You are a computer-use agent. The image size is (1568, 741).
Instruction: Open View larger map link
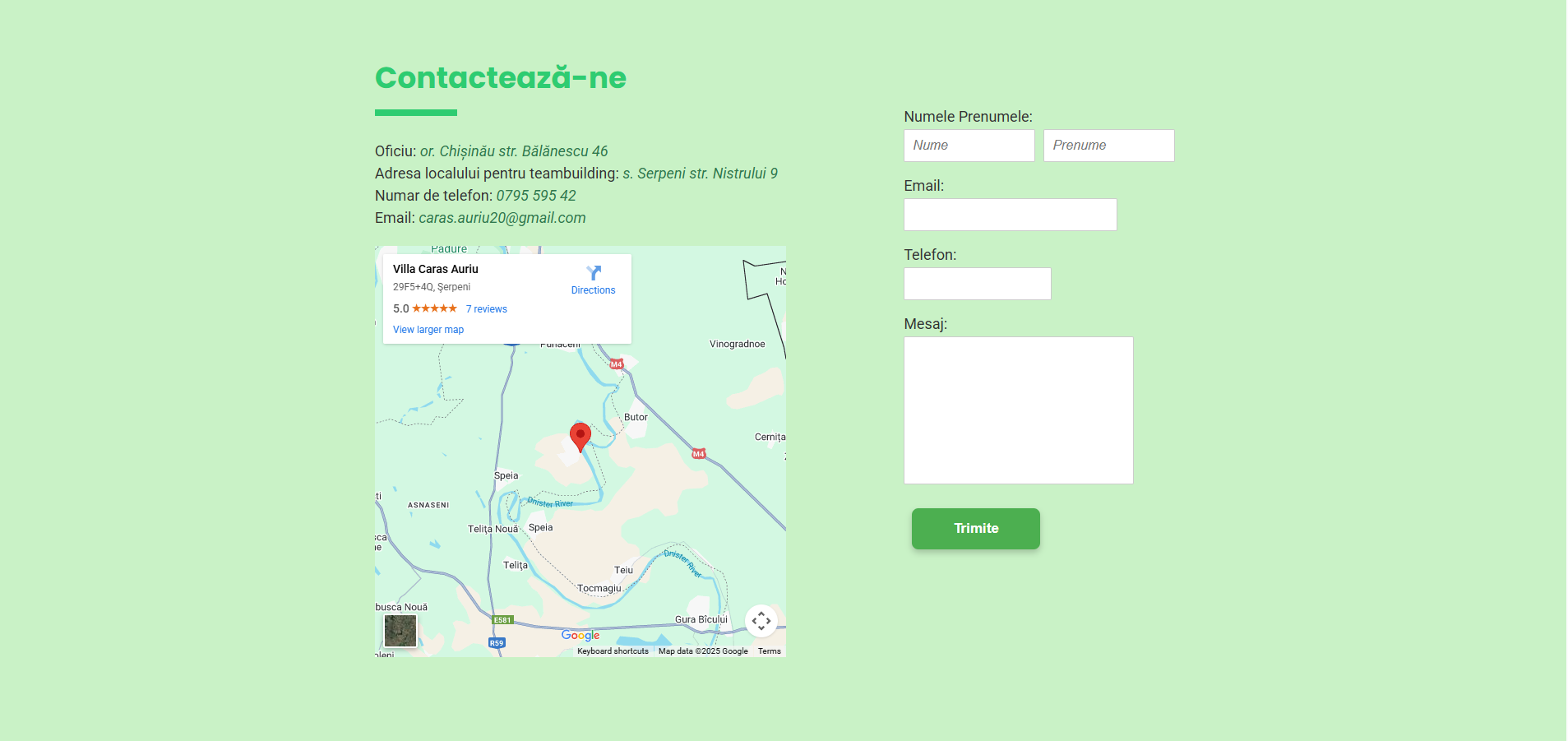point(428,330)
